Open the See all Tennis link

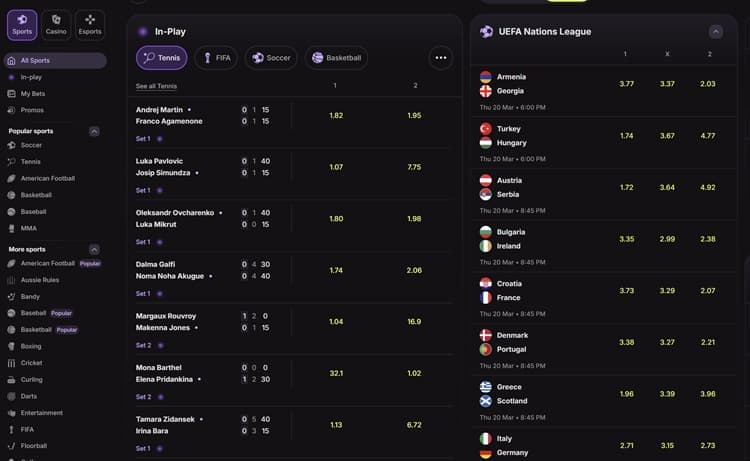click(157, 87)
